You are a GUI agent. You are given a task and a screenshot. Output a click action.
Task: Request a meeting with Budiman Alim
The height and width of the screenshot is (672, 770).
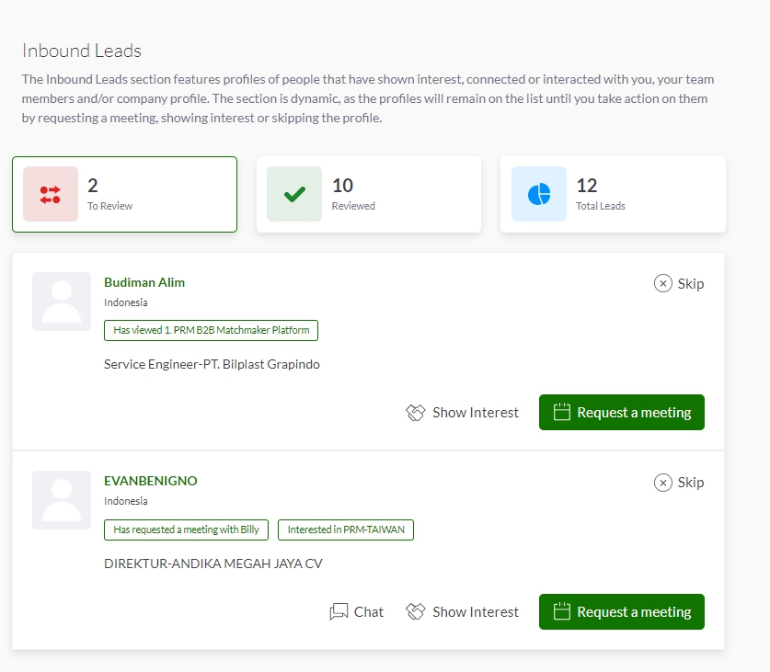(x=622, y=412)
